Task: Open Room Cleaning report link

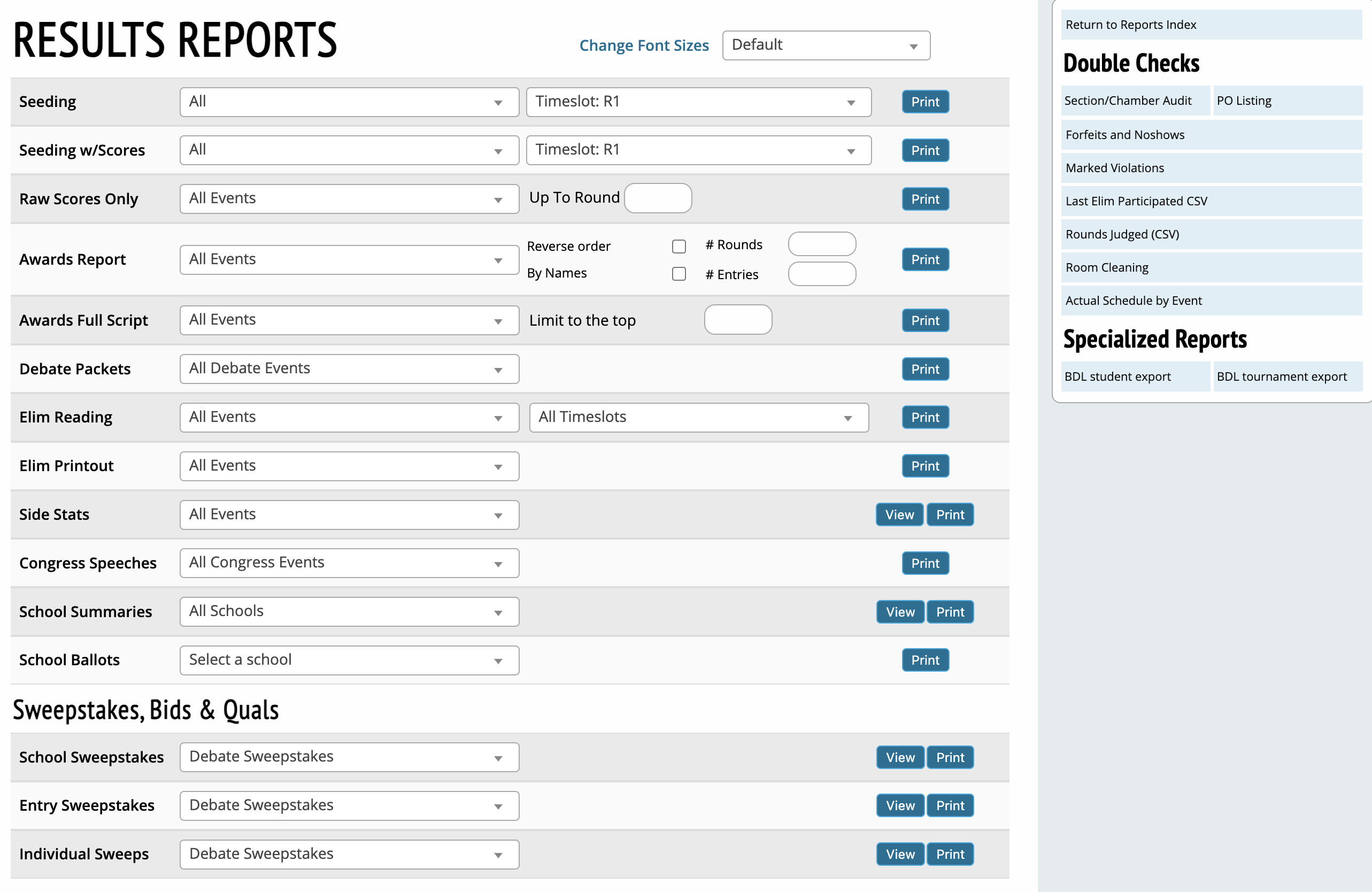Action: [1106, 267]
